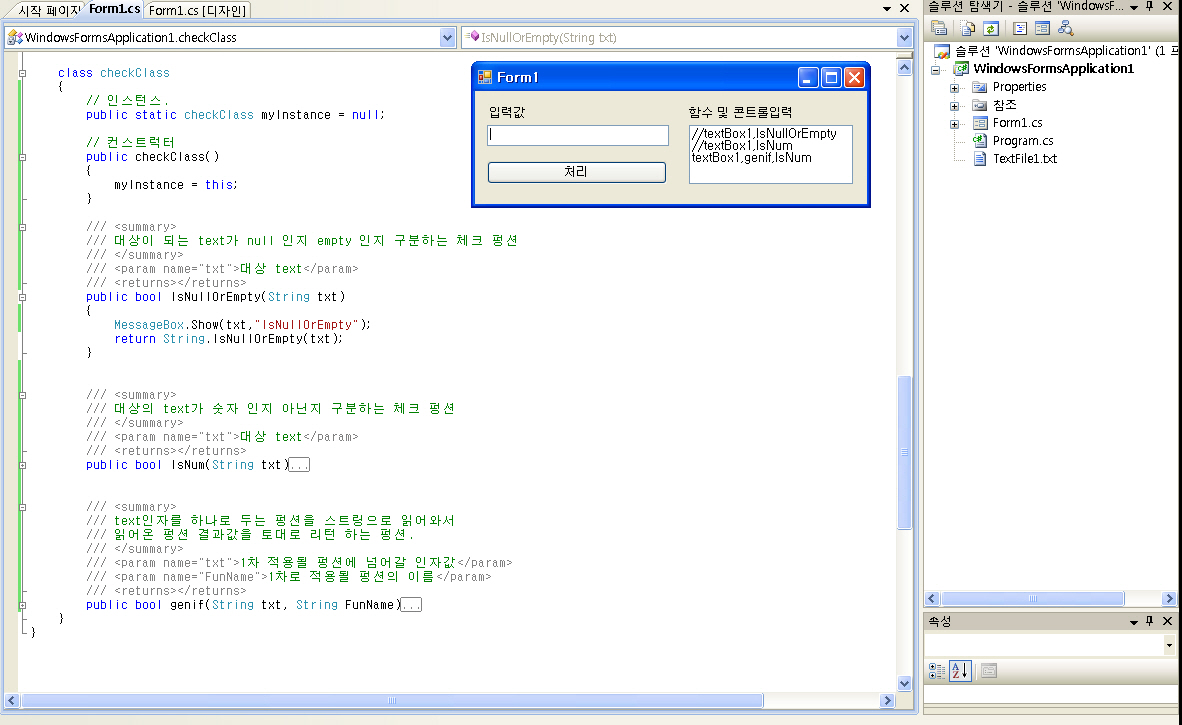
Task: Refresh the Solution Explorer
Action: (x=991, y=29)
